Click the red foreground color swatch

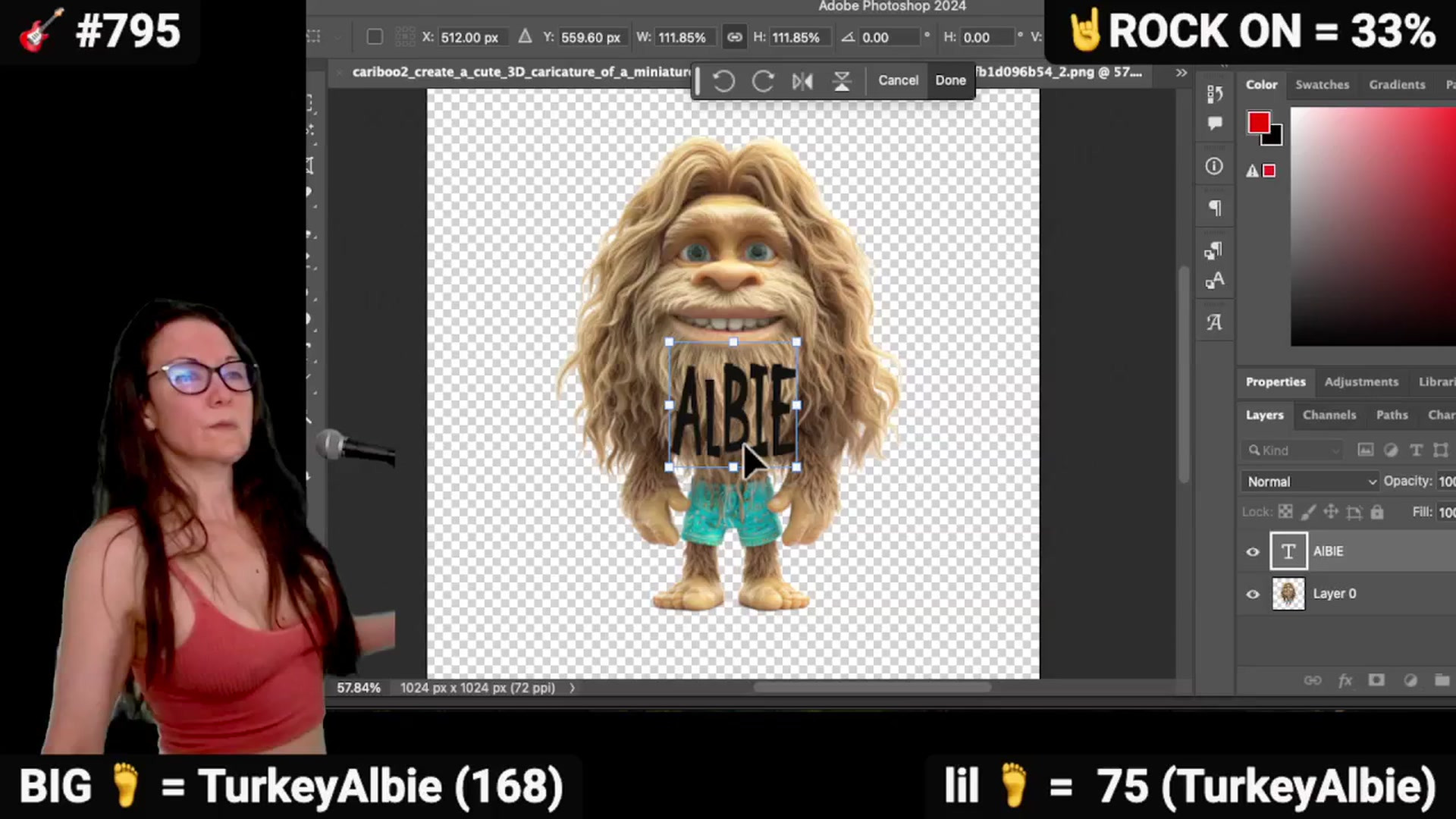(x=1259, y=123)
